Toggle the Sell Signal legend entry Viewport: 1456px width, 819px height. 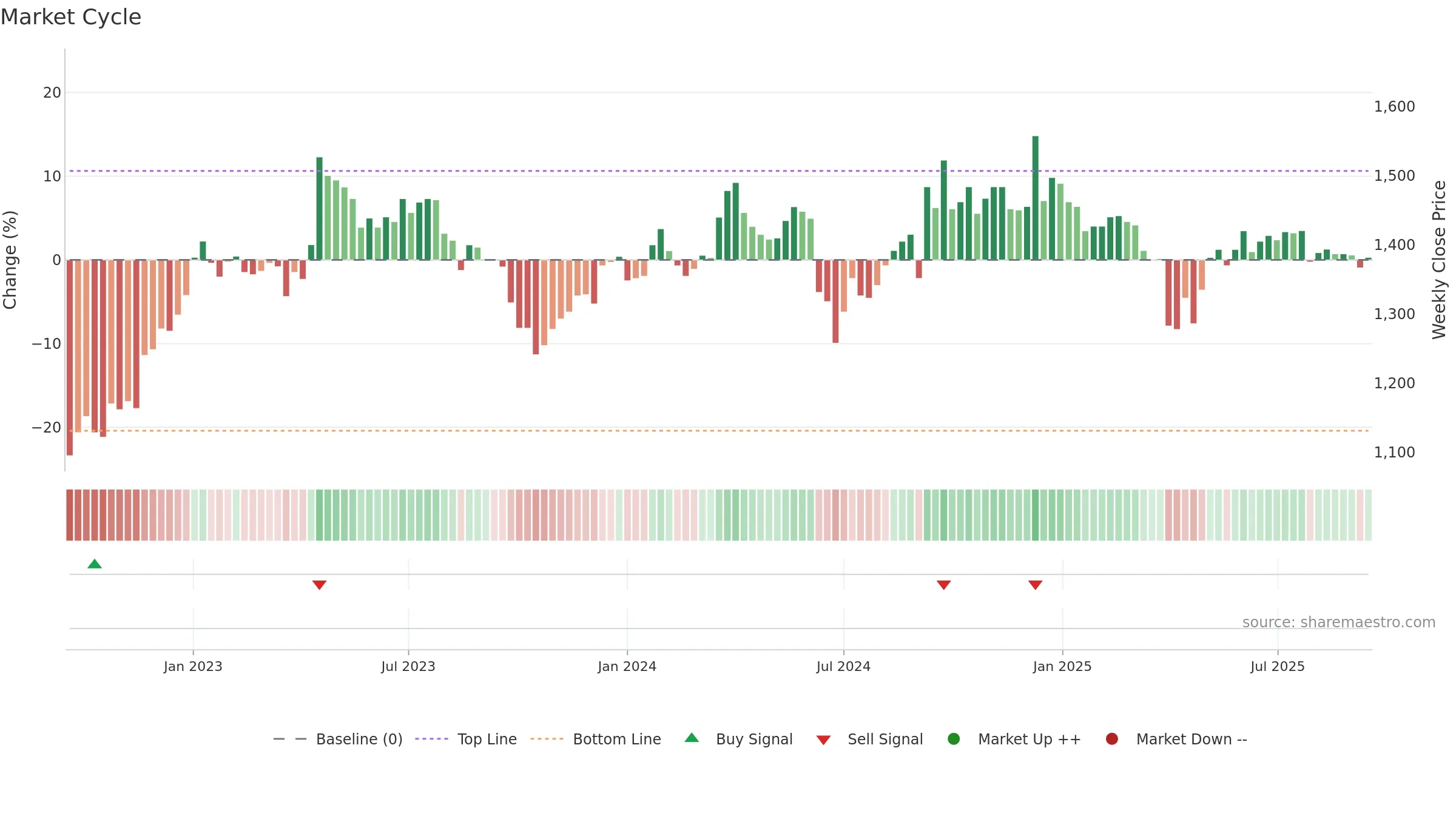coord(870,739)
